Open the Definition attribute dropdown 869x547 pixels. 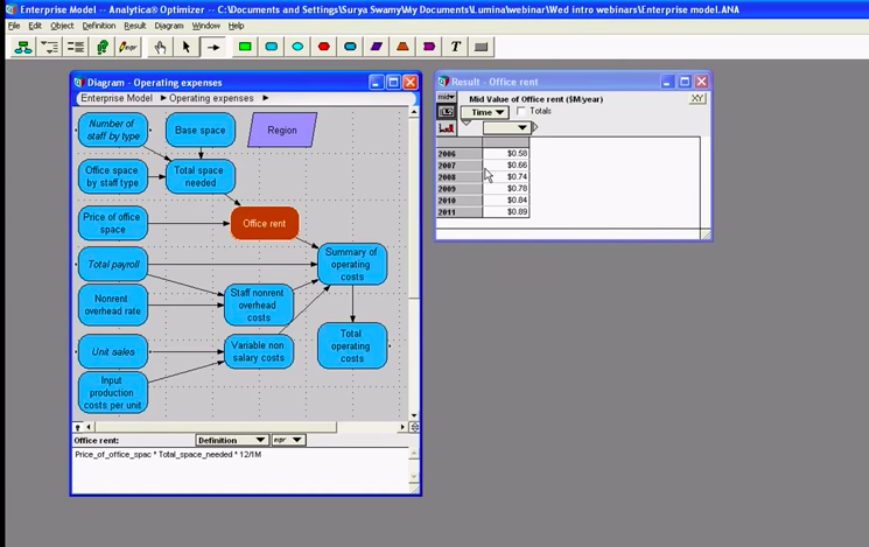click(x=232, y=440)
